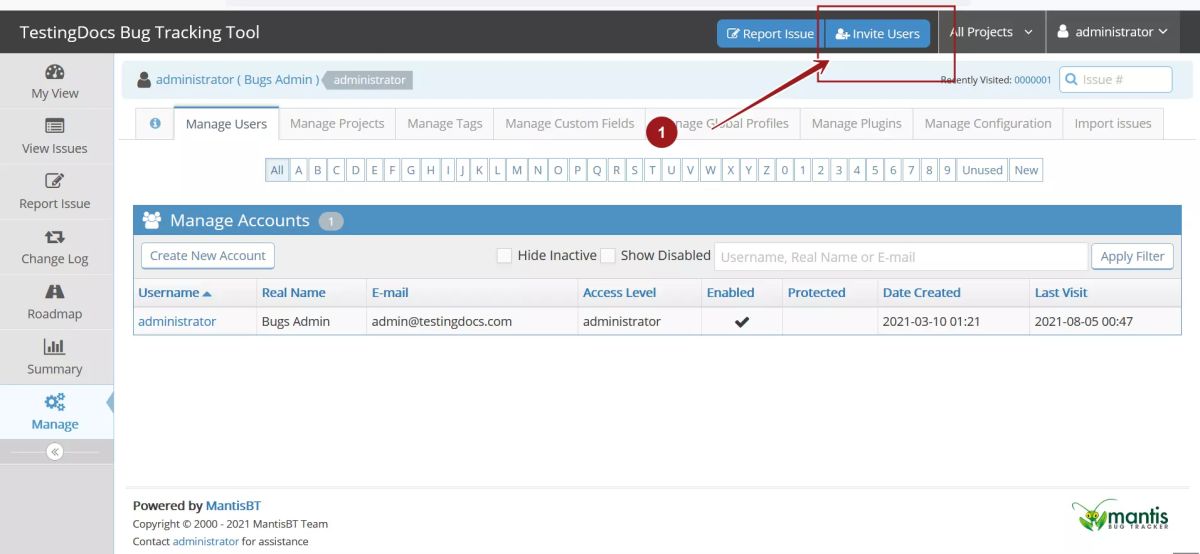Filter users by New
The height and width of the screenshot is (554, 1200).
pos(1026,170)
